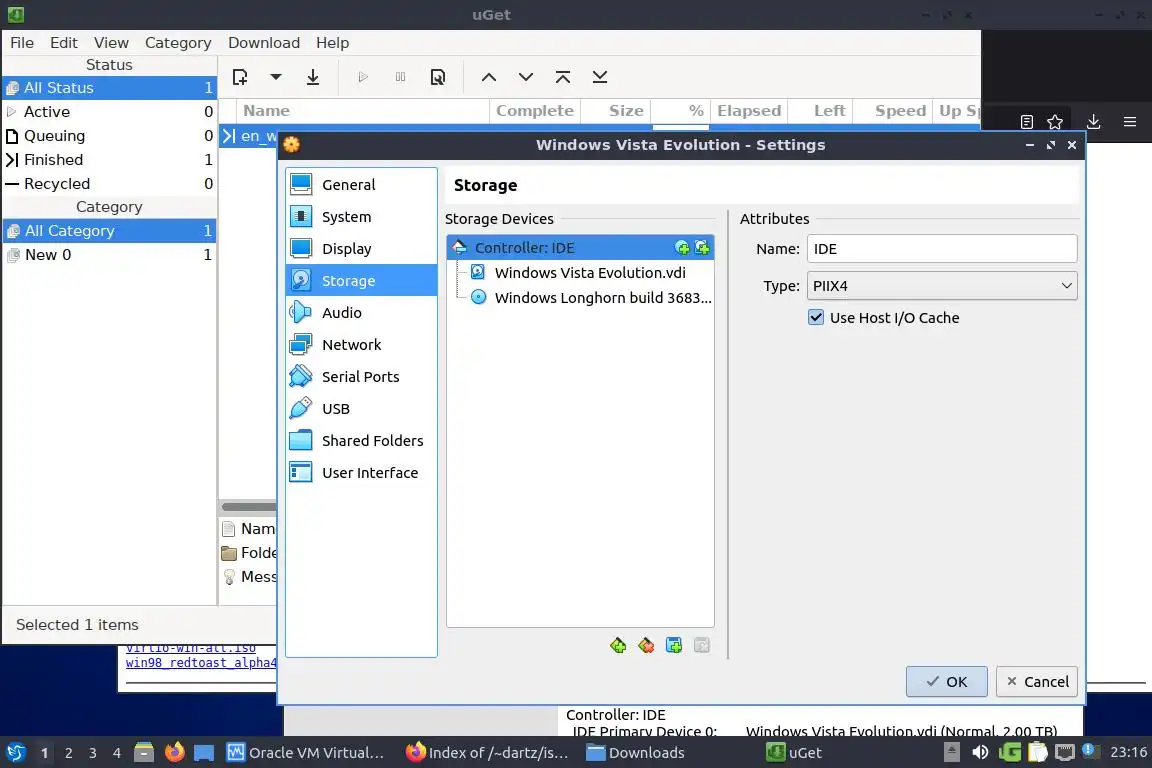
Task: Open uGet File menu
Action: 22,43
